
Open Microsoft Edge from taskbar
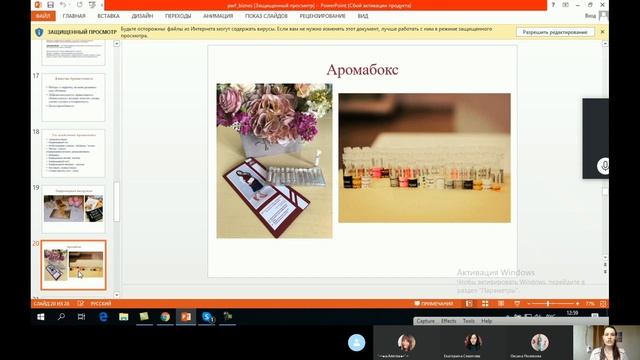pyautogui.click(x=103, y=317)
